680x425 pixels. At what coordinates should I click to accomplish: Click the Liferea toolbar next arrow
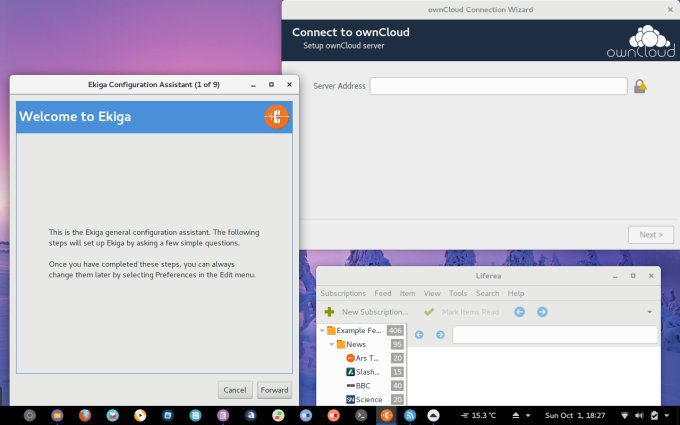pos(542,312)
